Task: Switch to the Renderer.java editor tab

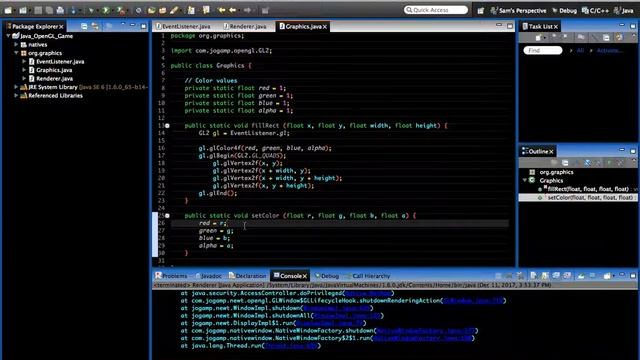Action: pos(245,27)
